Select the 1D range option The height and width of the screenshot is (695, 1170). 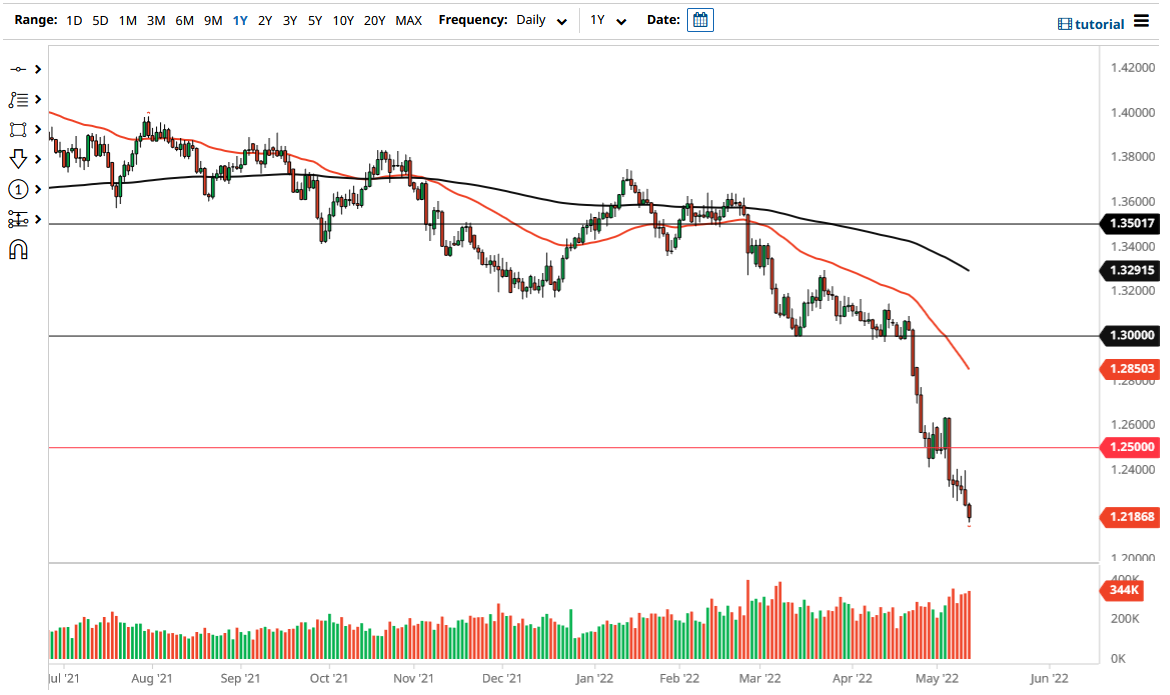click(x=73, y=19)
